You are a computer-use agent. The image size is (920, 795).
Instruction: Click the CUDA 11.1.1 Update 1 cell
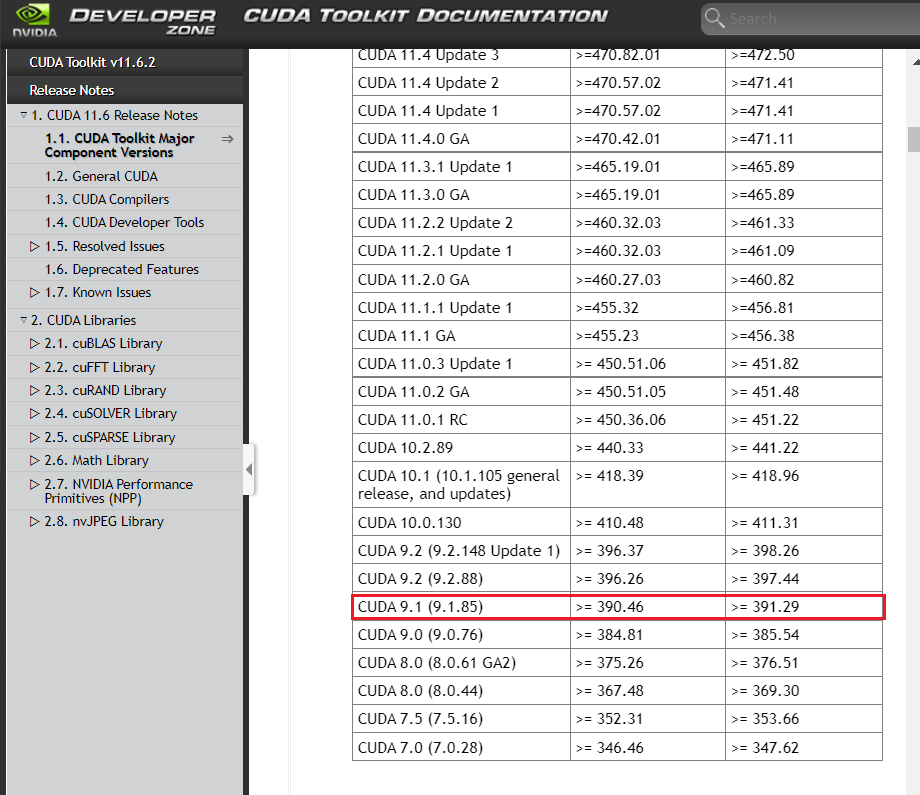[x=461, y=307]
